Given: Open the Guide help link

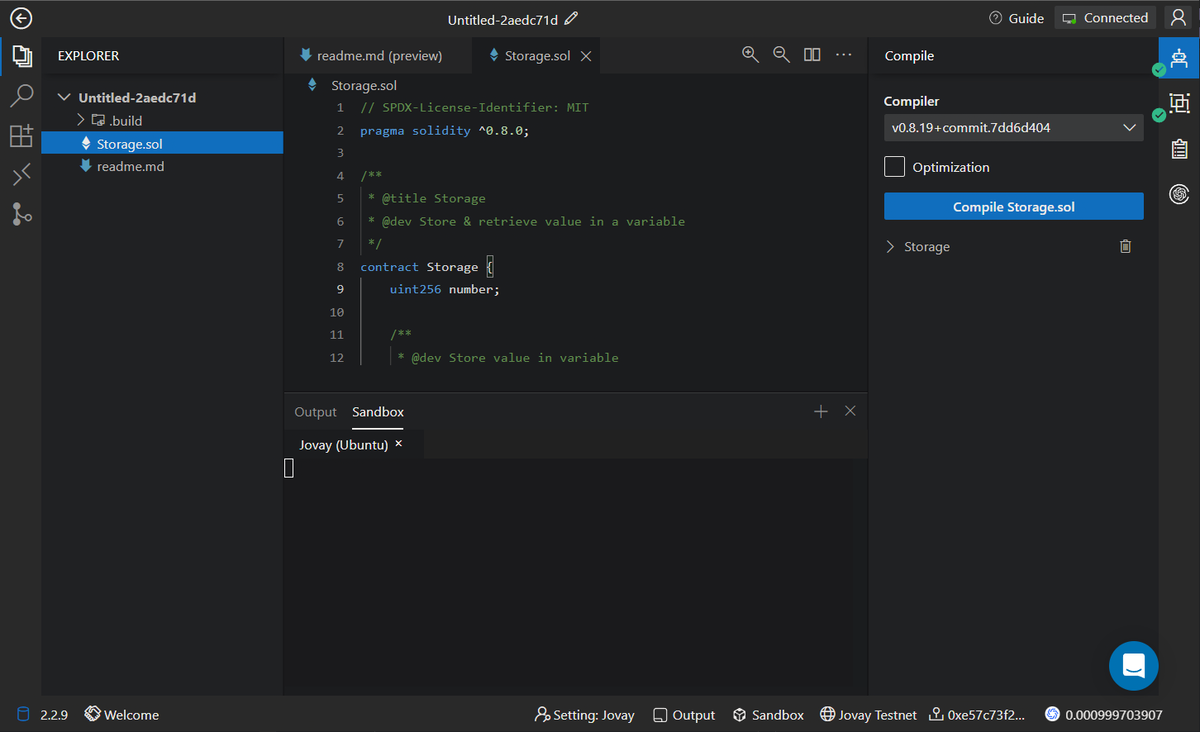Looking at the screenshot, I should click(1016, 18).
